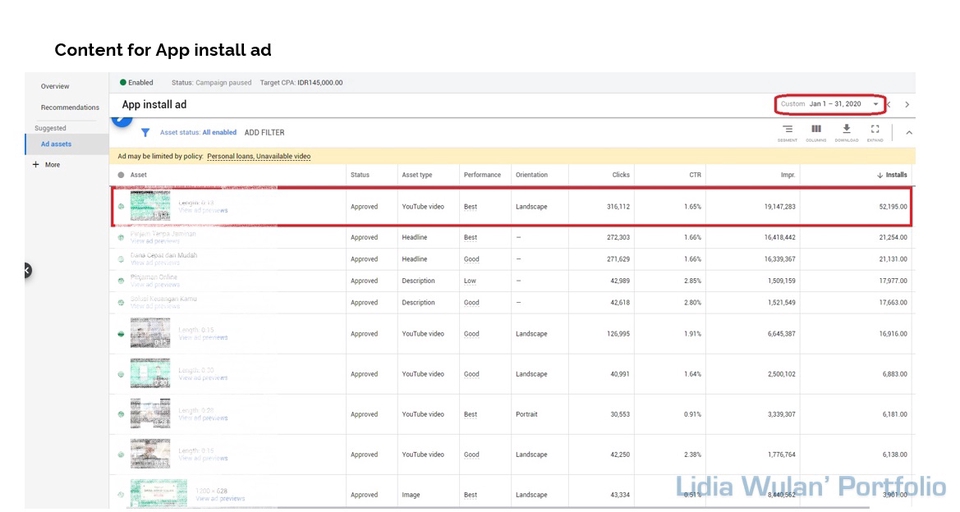Click the Expand table icon
This screenshot has width=960, height=512.
(x=875, y=129)
